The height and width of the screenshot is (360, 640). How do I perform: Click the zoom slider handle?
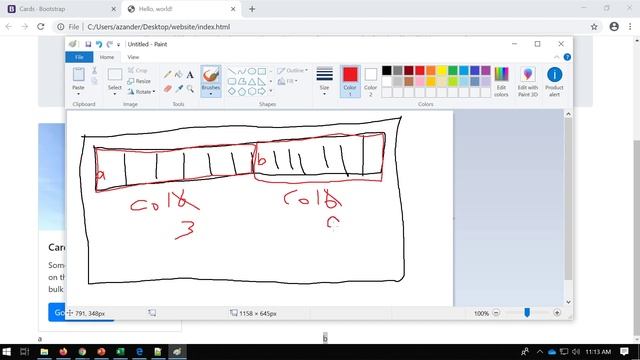pos(527,313)
